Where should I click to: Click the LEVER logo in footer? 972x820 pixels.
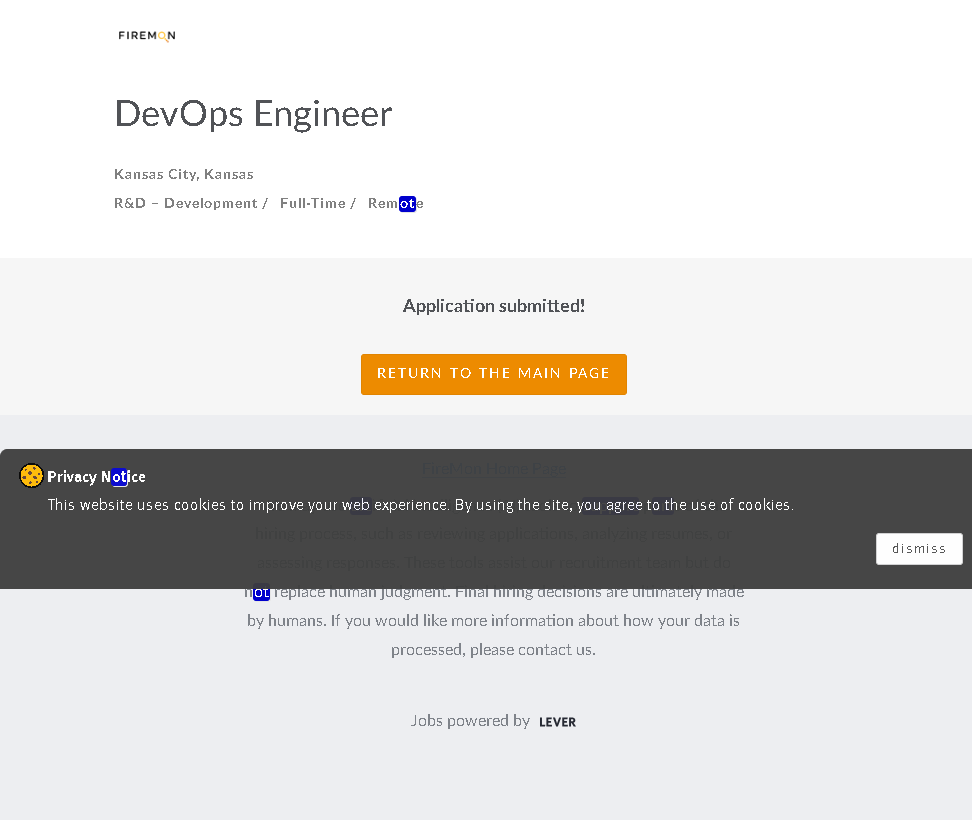[557, 722]
